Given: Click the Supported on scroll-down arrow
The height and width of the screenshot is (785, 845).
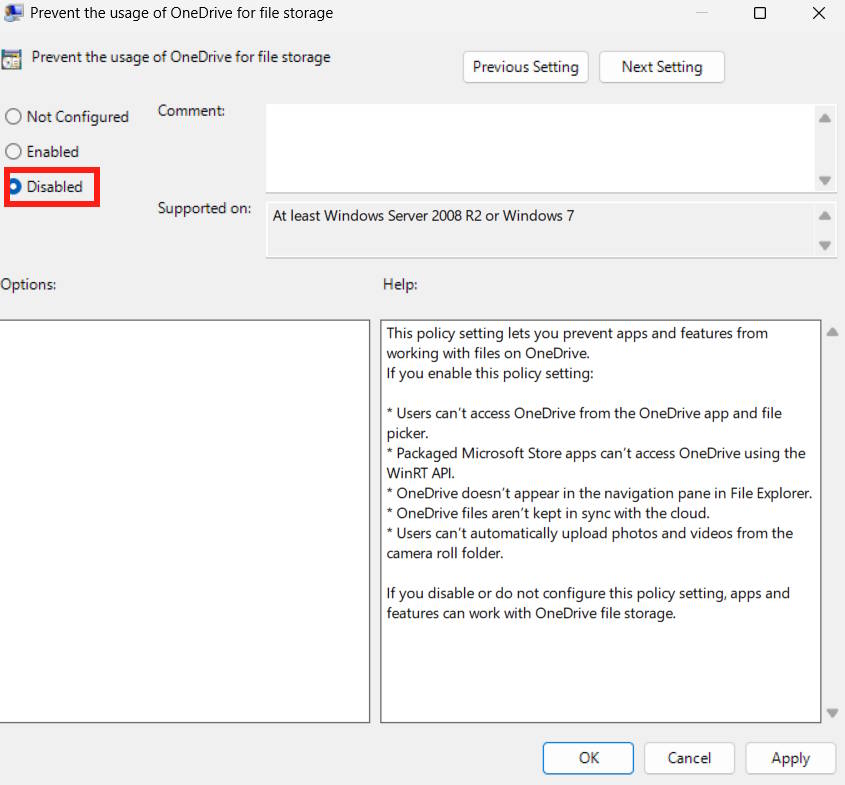Looking at the screenshot, I should point(825,244).
